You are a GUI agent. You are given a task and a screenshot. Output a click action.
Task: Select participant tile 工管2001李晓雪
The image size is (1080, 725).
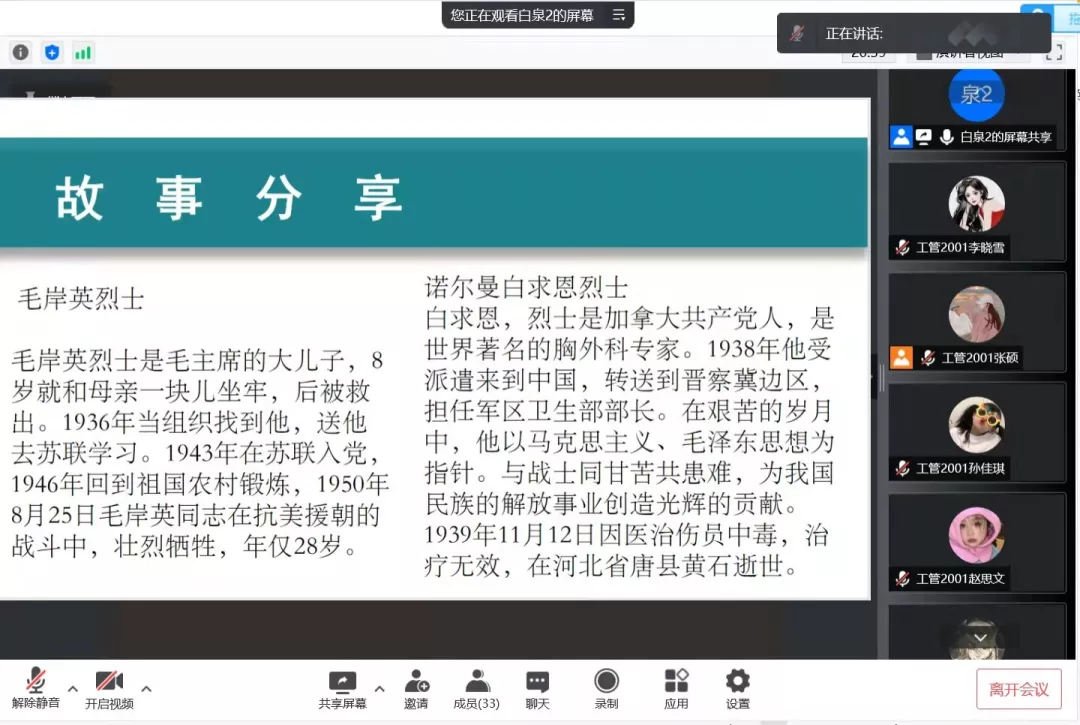point(976,212)
